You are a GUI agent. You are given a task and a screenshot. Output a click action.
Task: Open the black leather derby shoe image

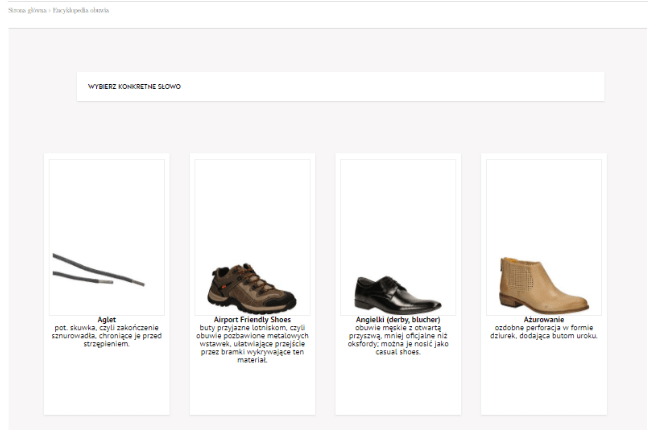pos(398,237)
